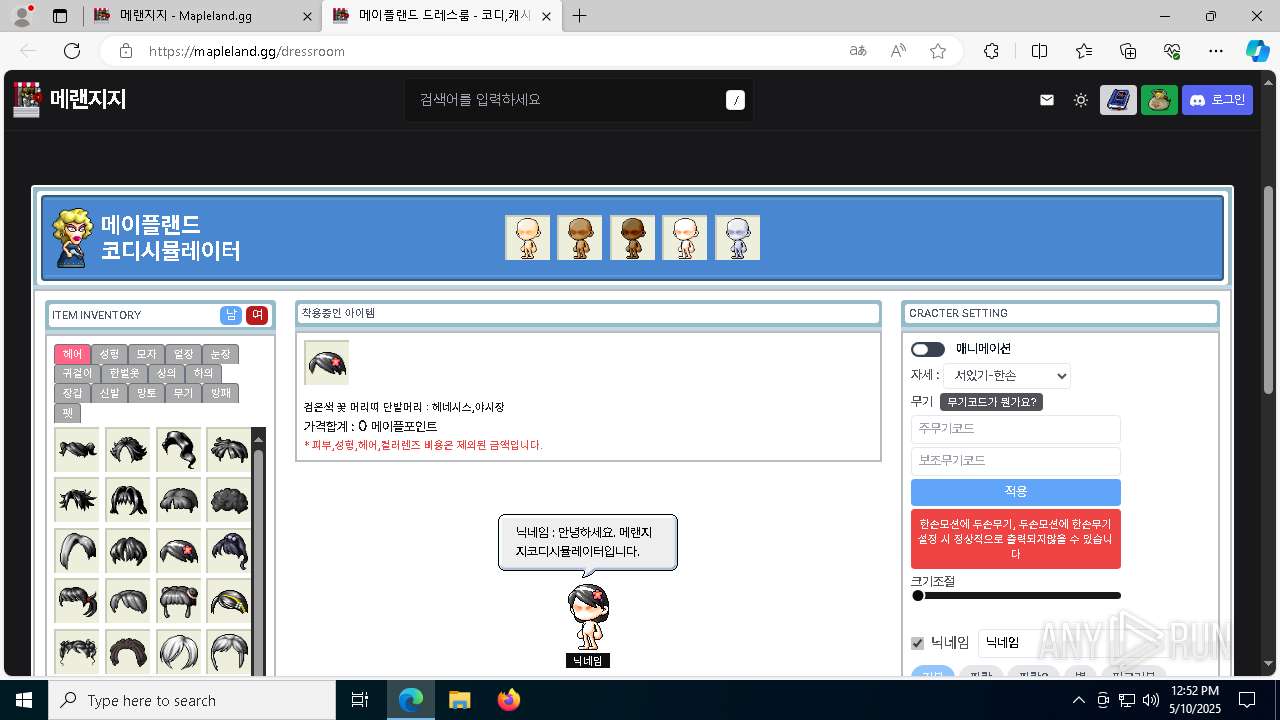Image resolution: width=1280 pixels, height=720 pixels.
Task: Switch to the 얼장 category tab
Action: (183, 354)
